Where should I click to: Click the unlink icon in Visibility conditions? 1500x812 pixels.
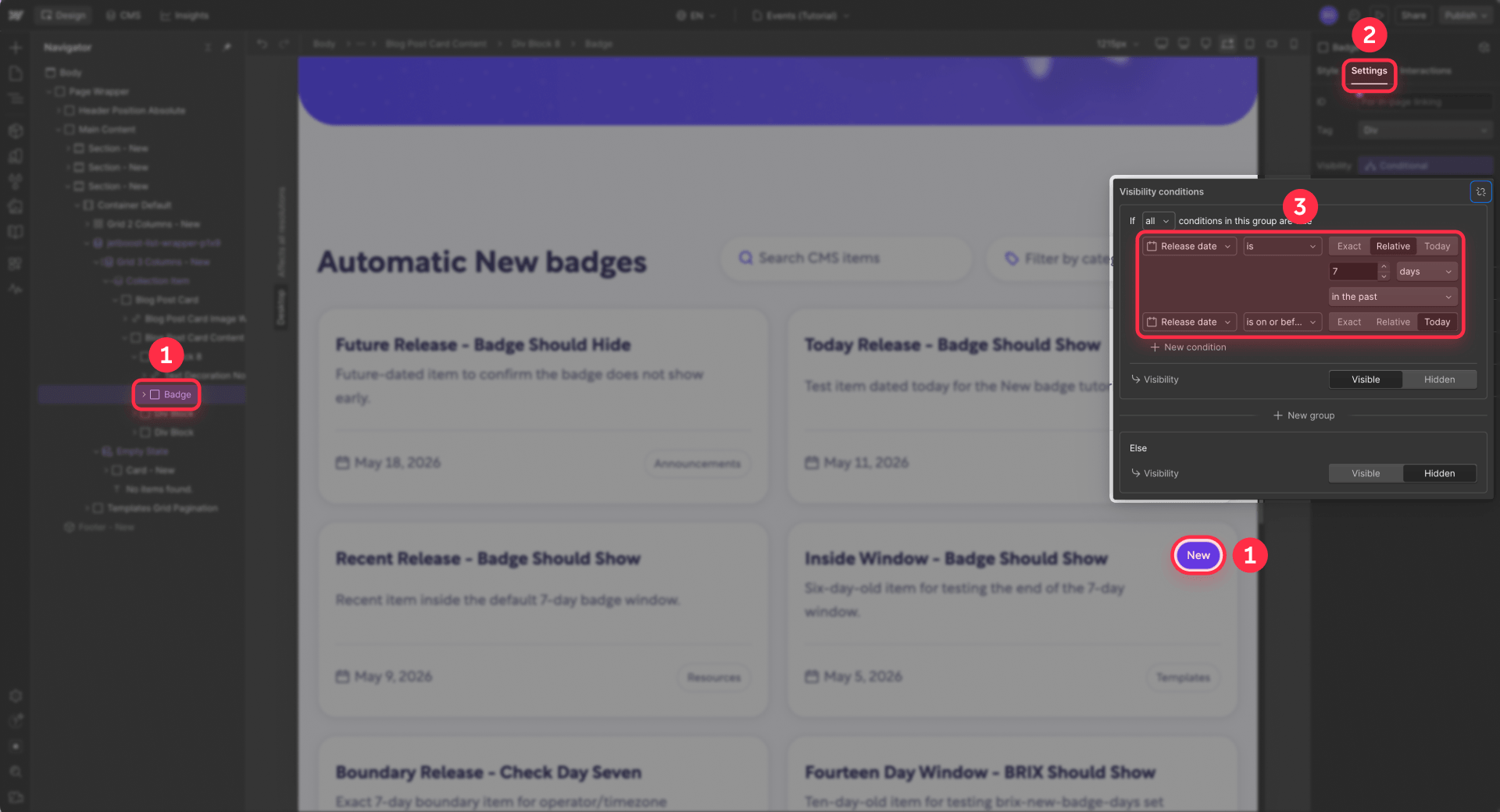tap(1480, 191)
